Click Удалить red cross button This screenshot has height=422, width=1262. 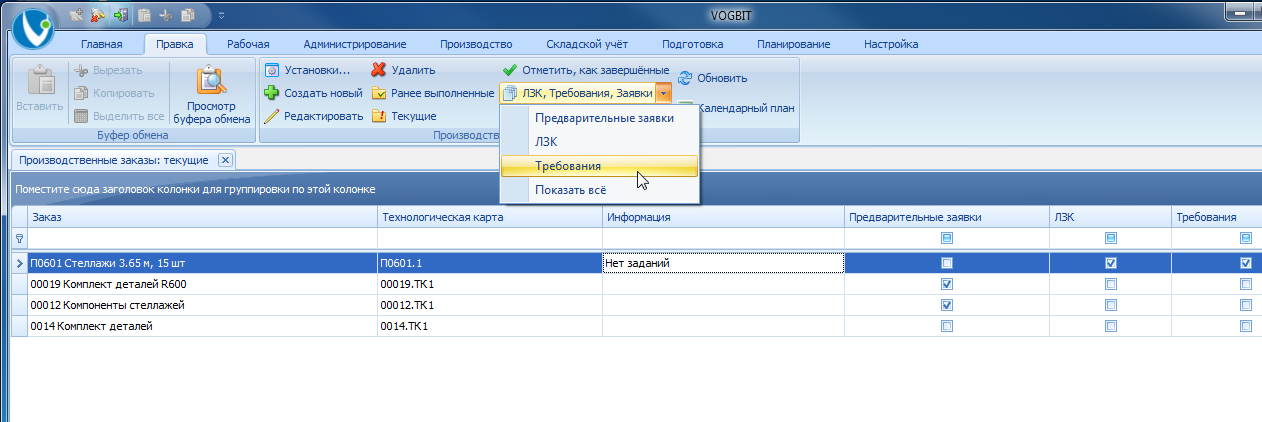403,70
